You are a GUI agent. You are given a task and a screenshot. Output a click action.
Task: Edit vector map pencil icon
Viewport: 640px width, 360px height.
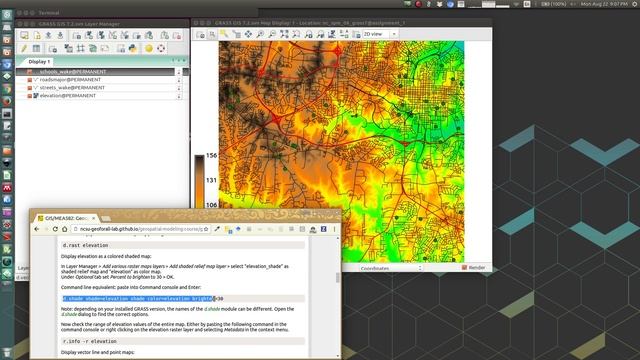[24, 48]
